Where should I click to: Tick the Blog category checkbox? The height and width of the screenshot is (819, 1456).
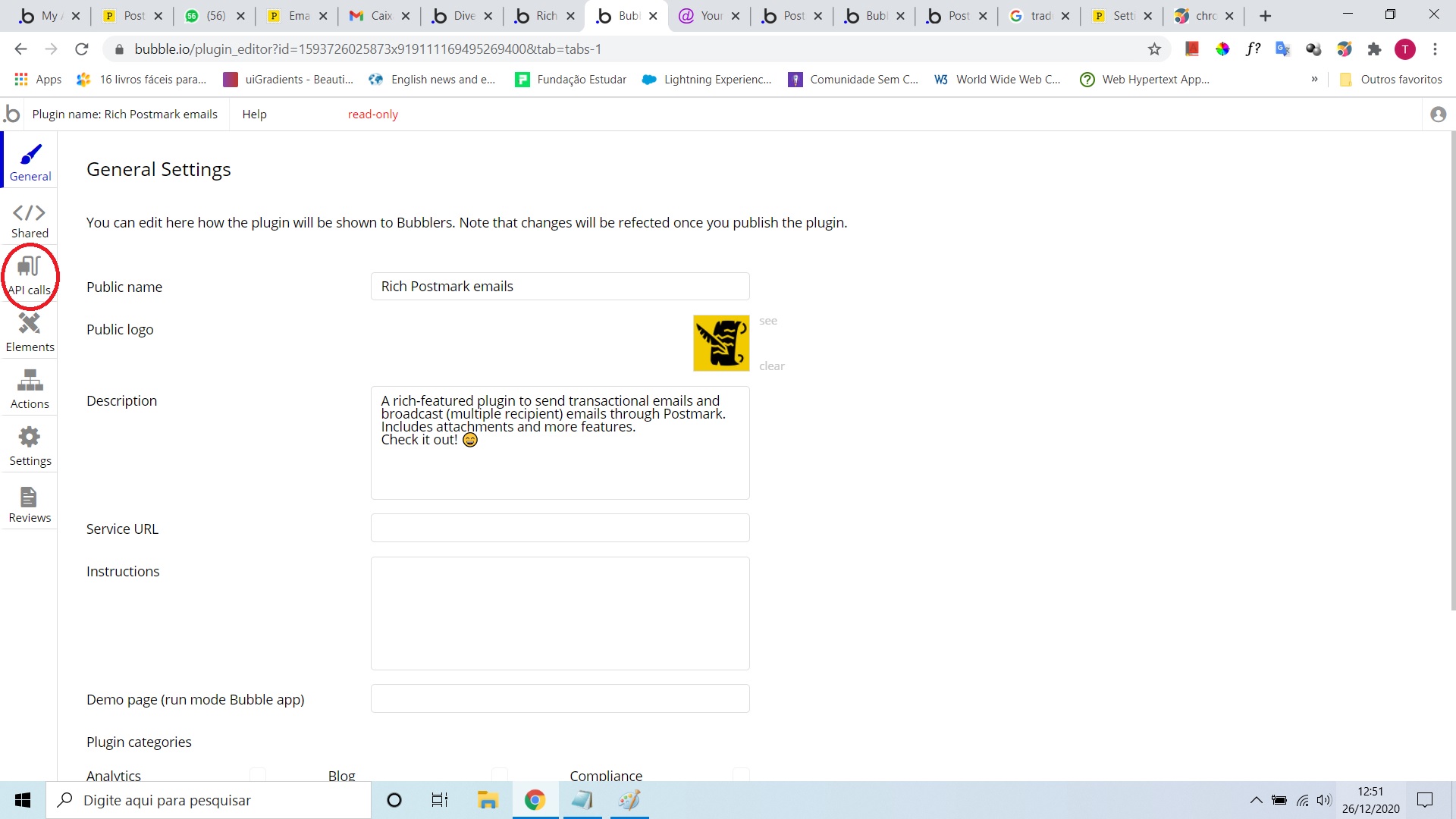click(500, 774)
